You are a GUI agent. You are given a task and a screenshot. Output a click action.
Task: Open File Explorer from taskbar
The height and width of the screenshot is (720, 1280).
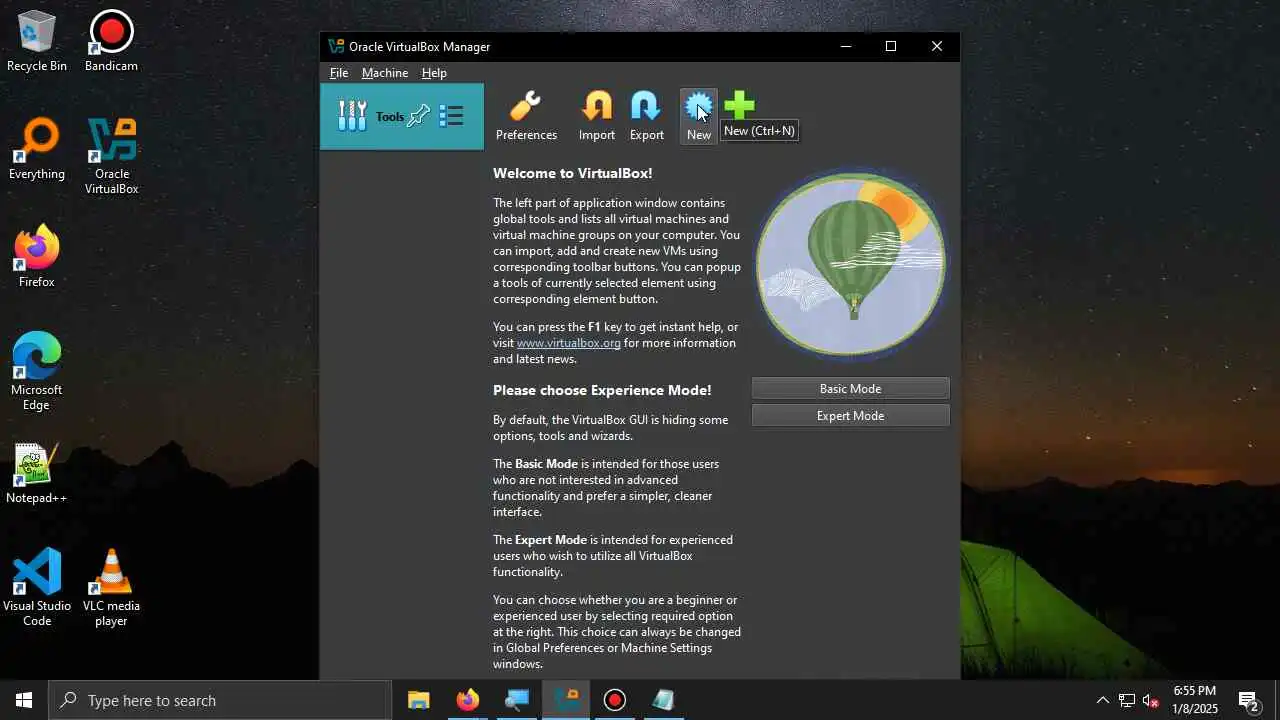tap(419, 700)
